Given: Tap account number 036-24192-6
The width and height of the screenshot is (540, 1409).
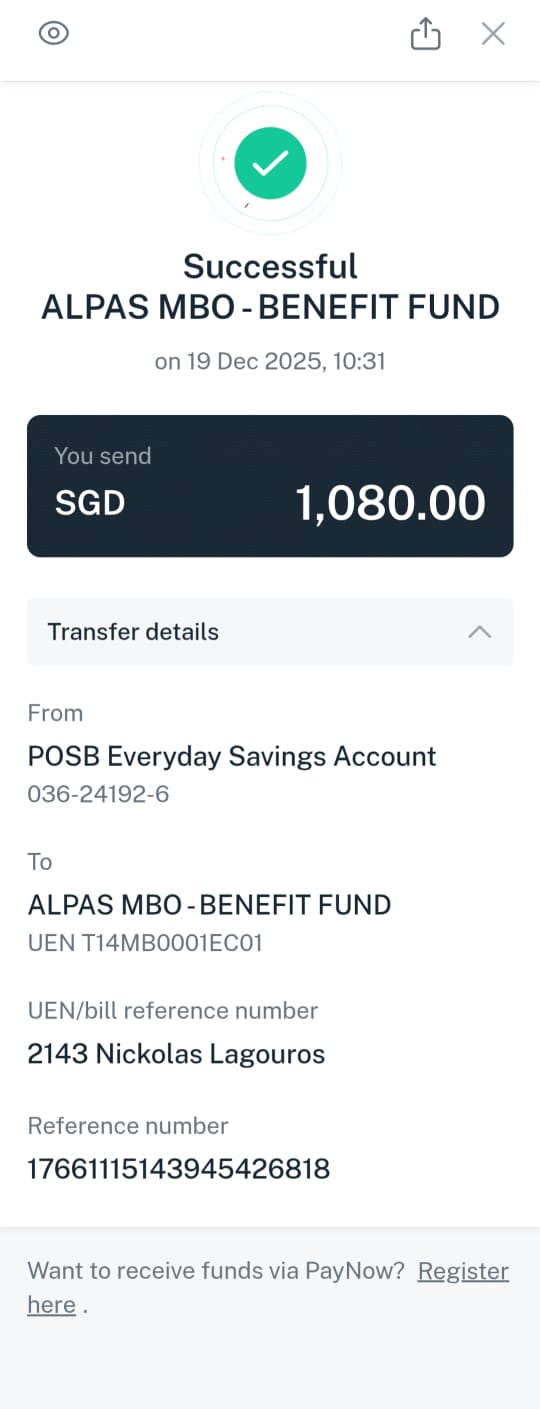Looking at the screenshot, I should (99, 794).
